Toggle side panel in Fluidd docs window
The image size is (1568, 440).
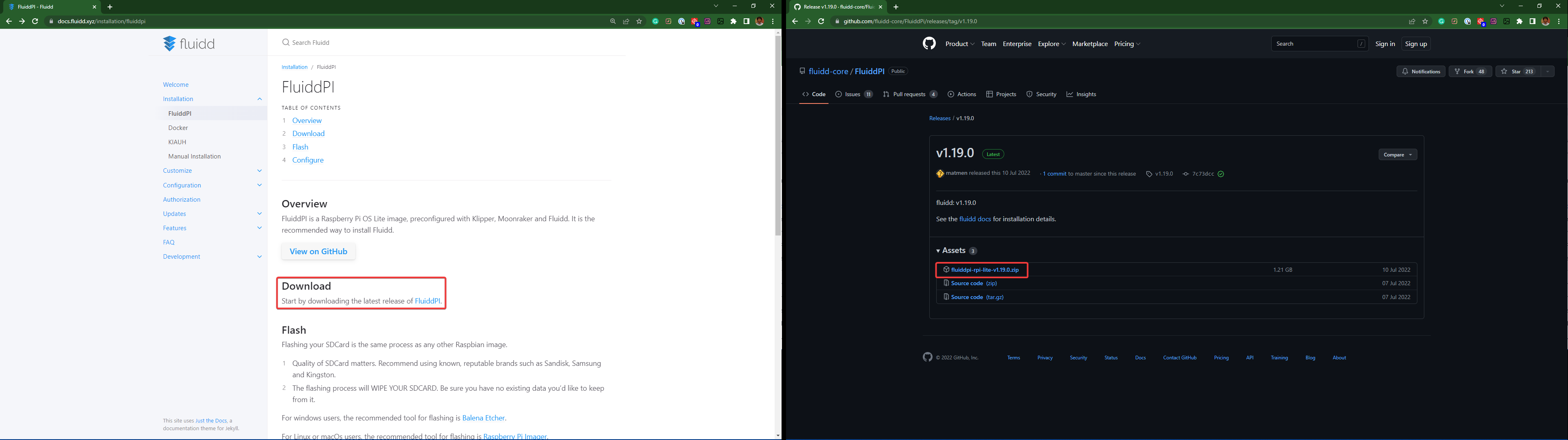click(x=746, y=21)
